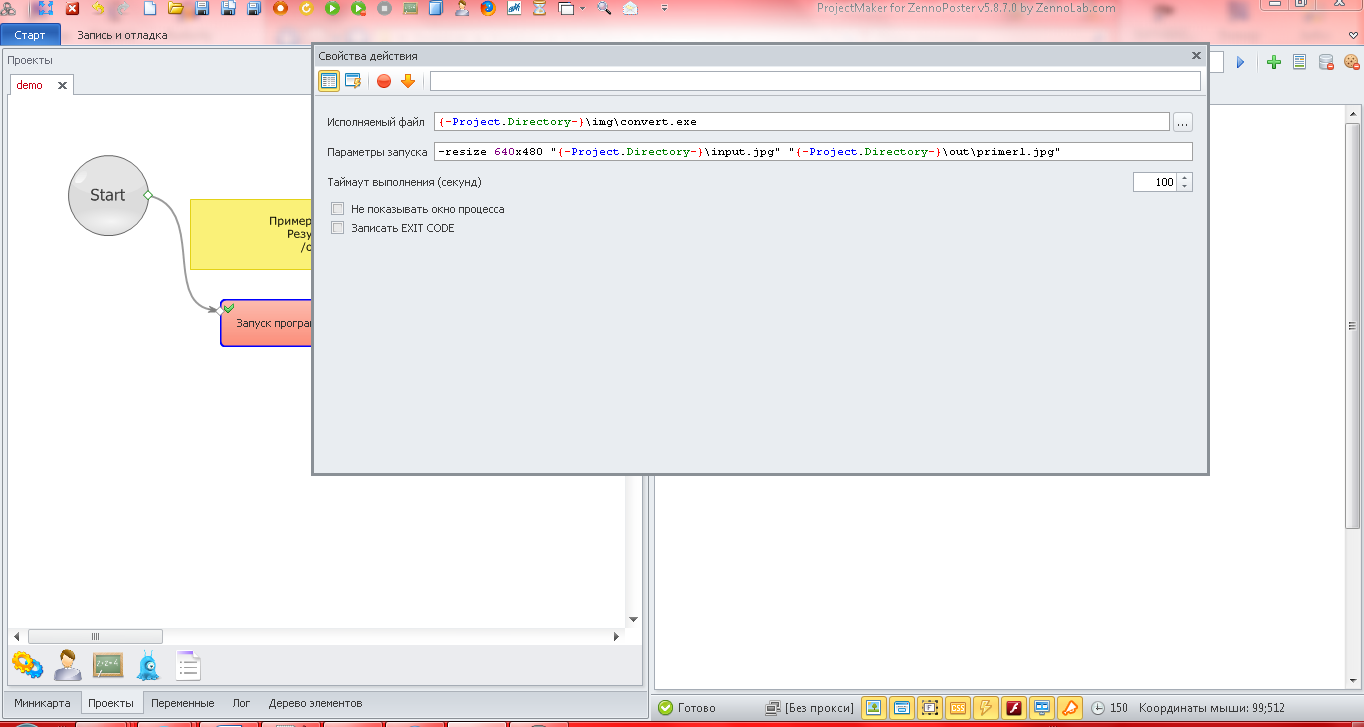Enable 'Не показывать окно процесса' checkbox
The height and width of the screenshot is (727, 1364).
coord(337,209)
